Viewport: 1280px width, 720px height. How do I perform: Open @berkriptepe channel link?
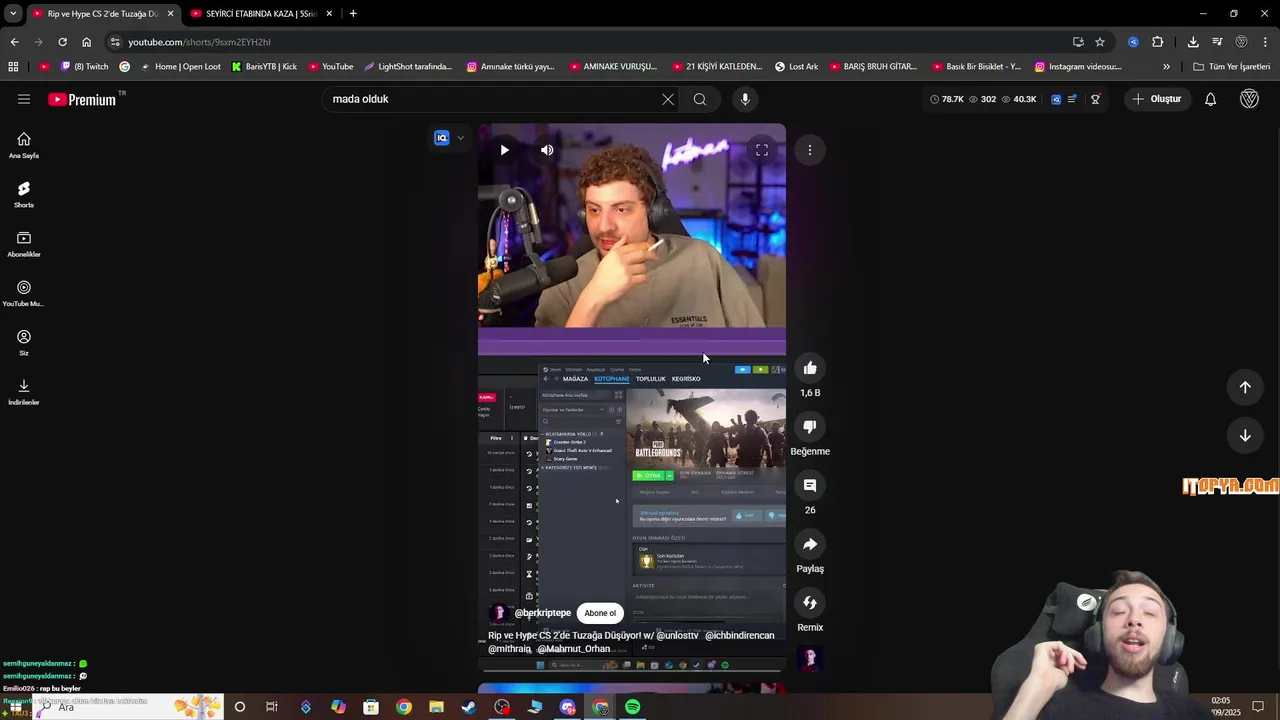542,613
